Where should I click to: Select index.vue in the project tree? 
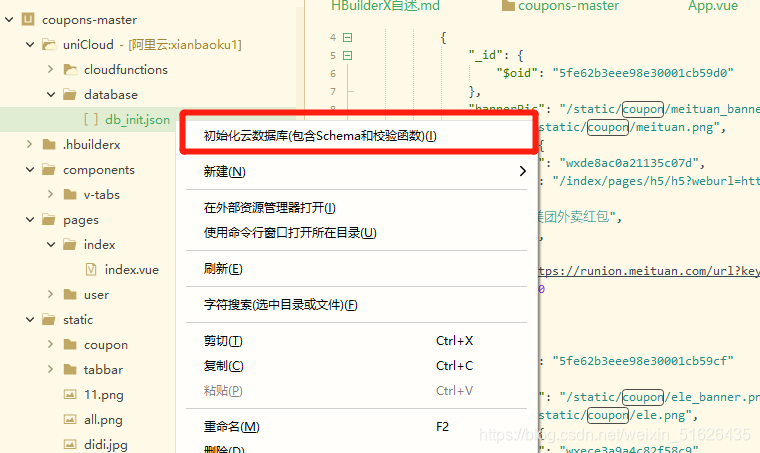pos(131,270)
